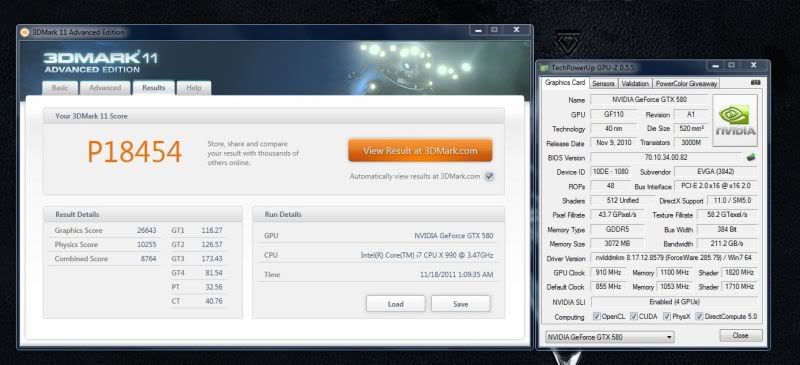Image resolution: width=800 pixels, height=365 pixels.
Task: Toggle the PhysX checkbox
Action: click(x=667, y=317)
